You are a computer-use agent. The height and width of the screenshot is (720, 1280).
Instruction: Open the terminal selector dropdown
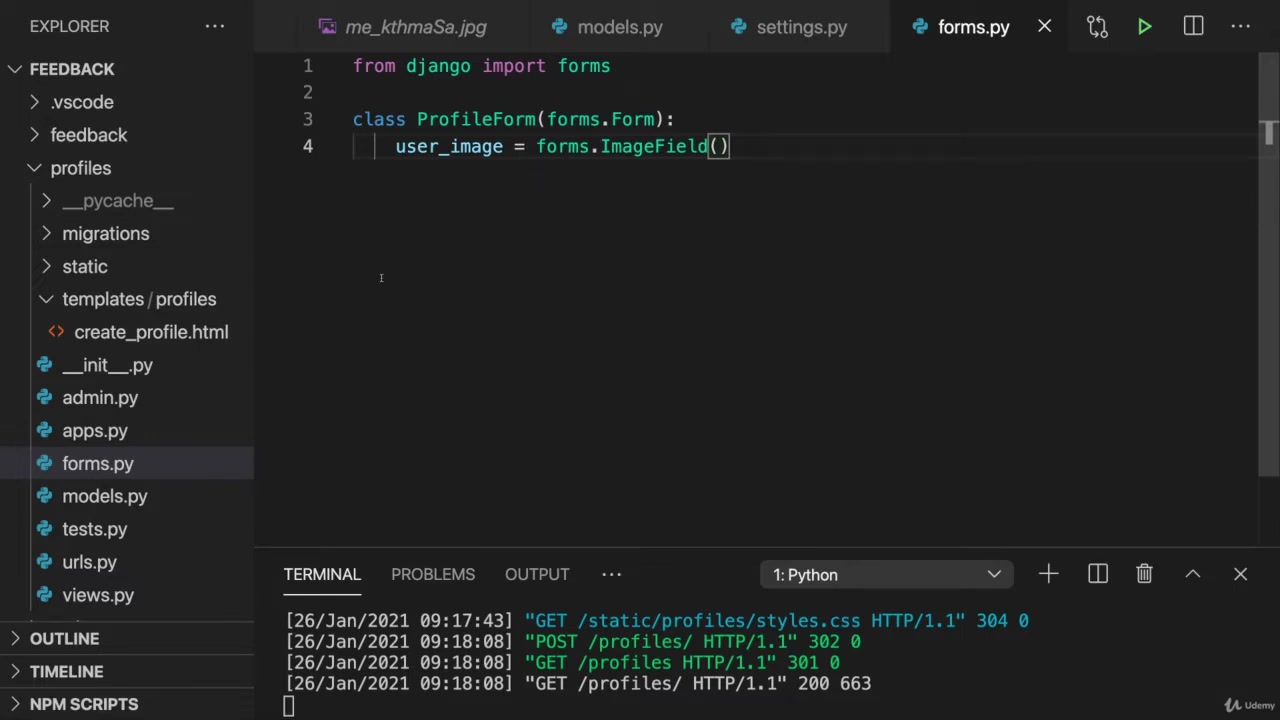[886, 575]
